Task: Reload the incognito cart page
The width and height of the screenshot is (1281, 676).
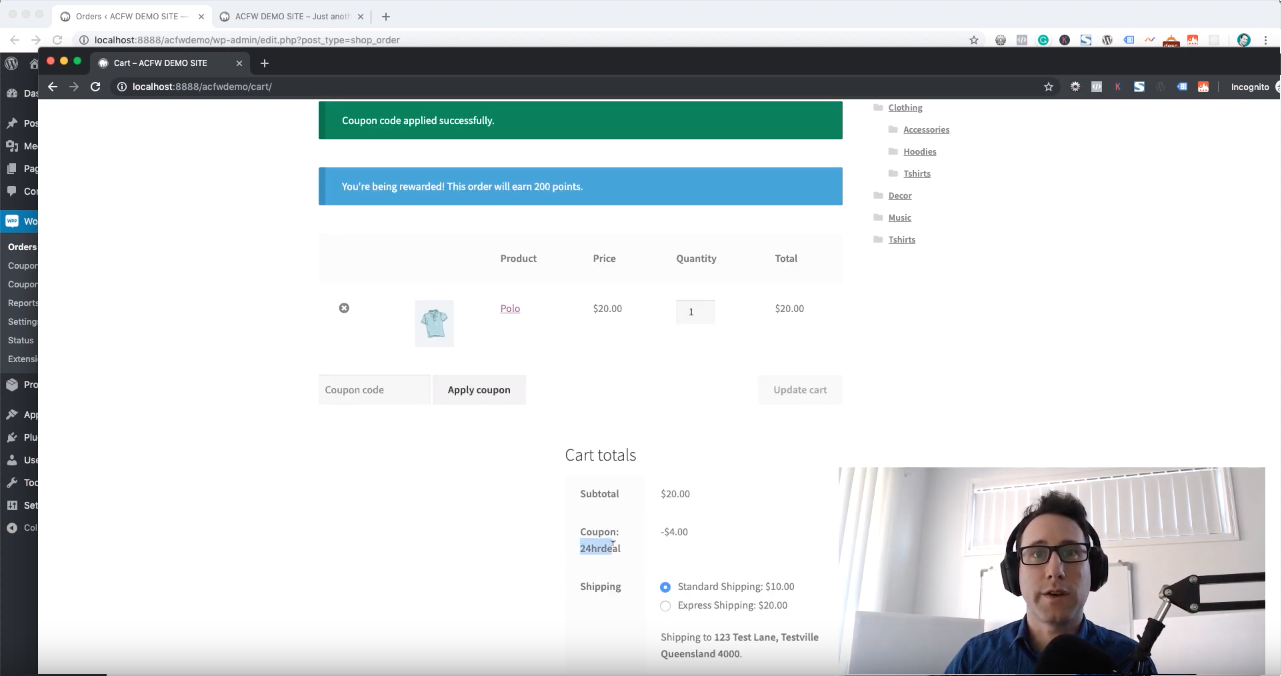Action: [95, 87]
